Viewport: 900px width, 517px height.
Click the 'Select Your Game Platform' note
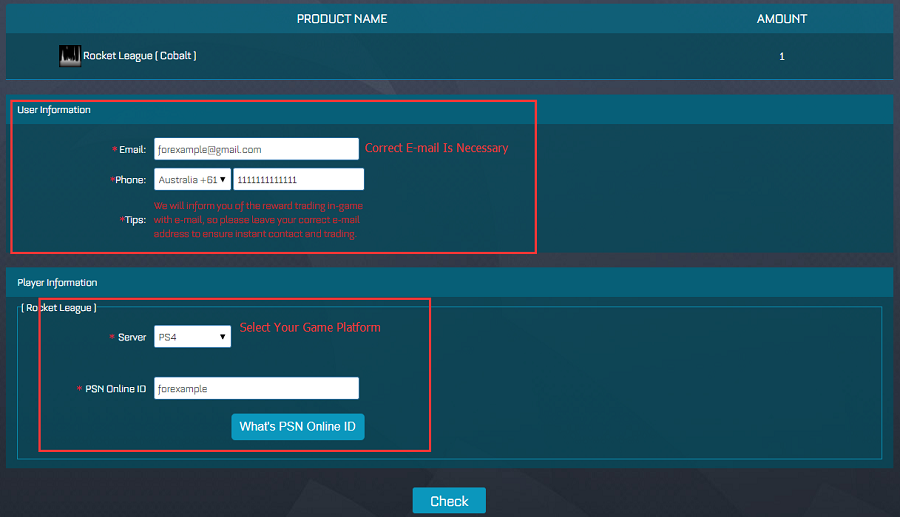tap(310, 328)
